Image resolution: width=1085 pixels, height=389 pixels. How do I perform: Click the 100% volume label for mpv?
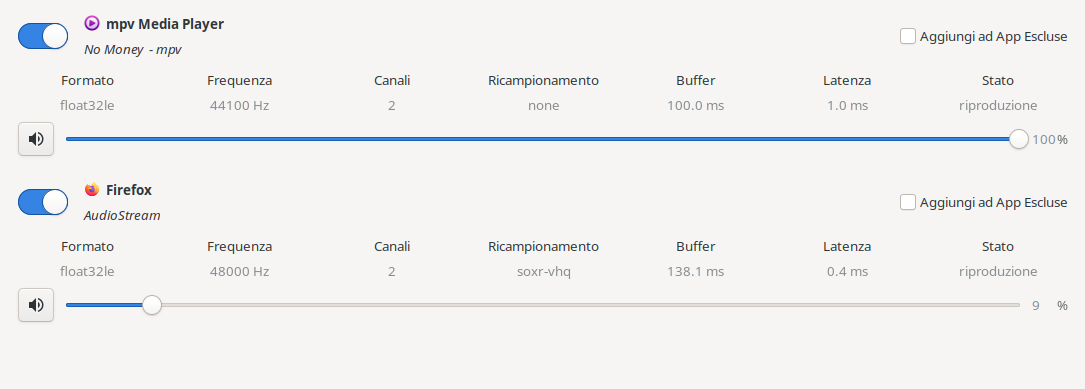pyautogui.click(x=1050, y=140)
